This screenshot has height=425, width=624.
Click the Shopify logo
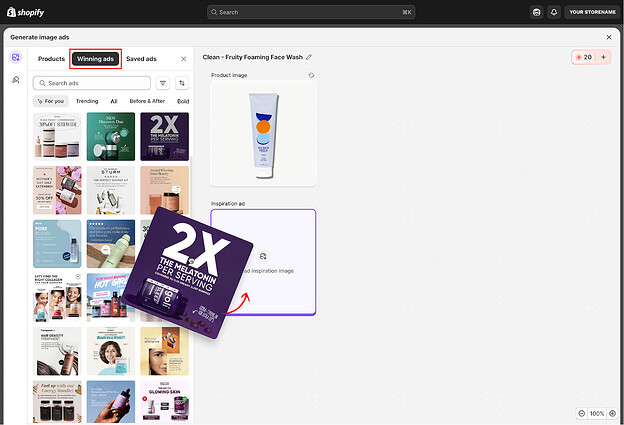click(x=25, y=12)
